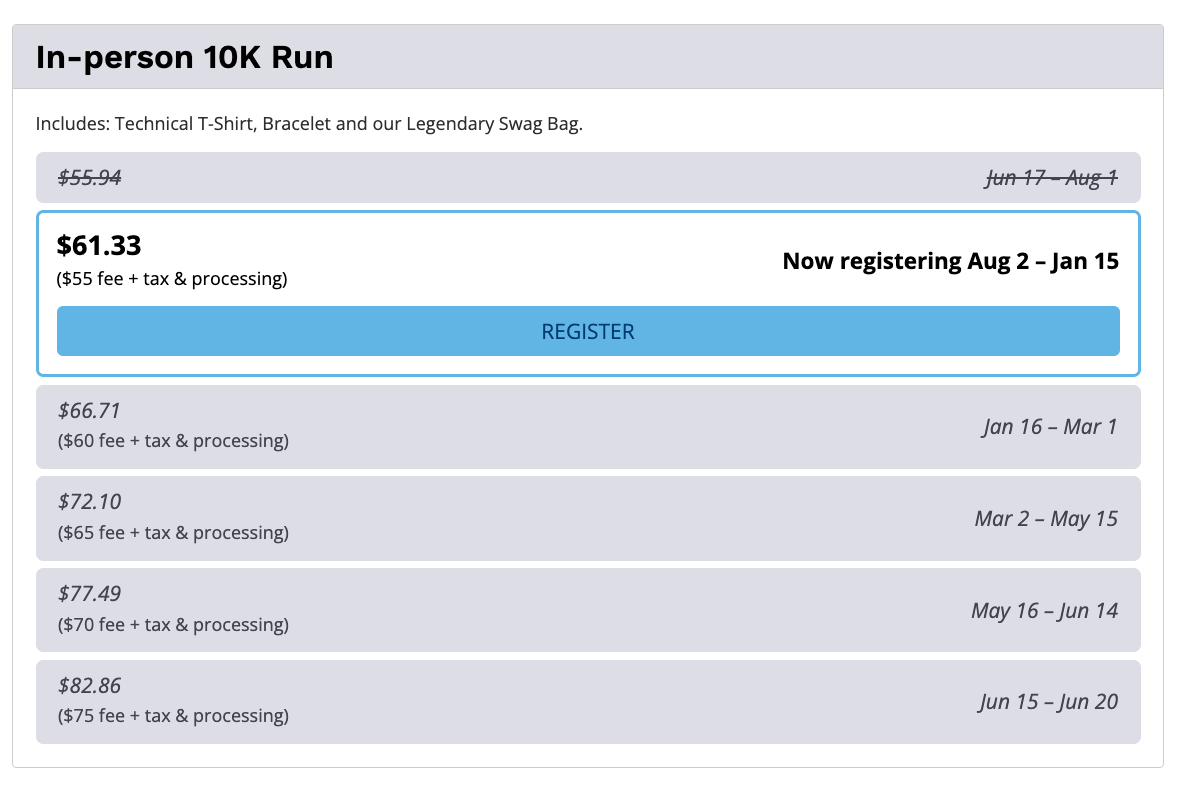Click the expired Jun 17 – Aug 1 date
This screenshot has width=1181, height=790.
[1051, 178]
